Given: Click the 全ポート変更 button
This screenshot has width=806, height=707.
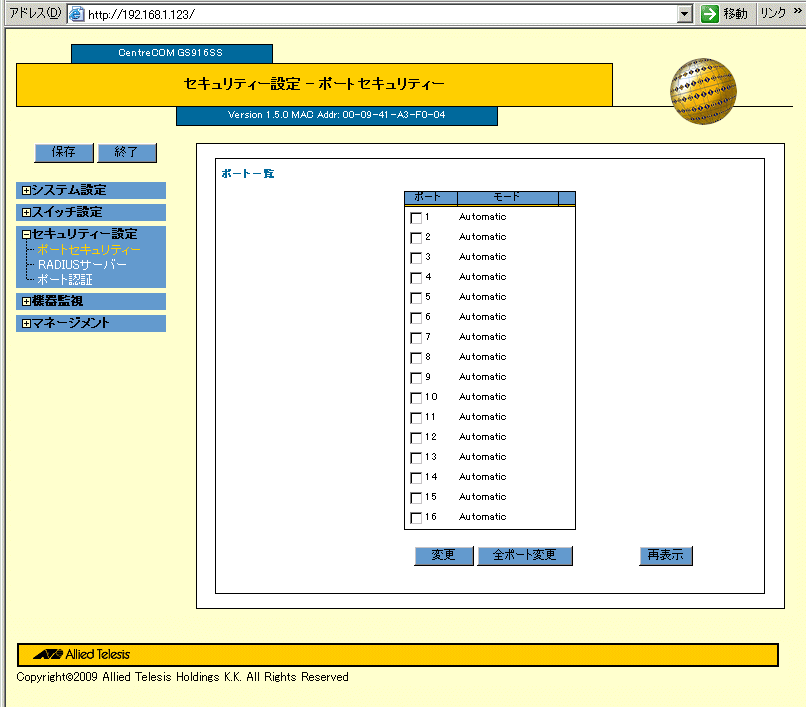Looking at the screenshot, I should click(x=525, y=556).
